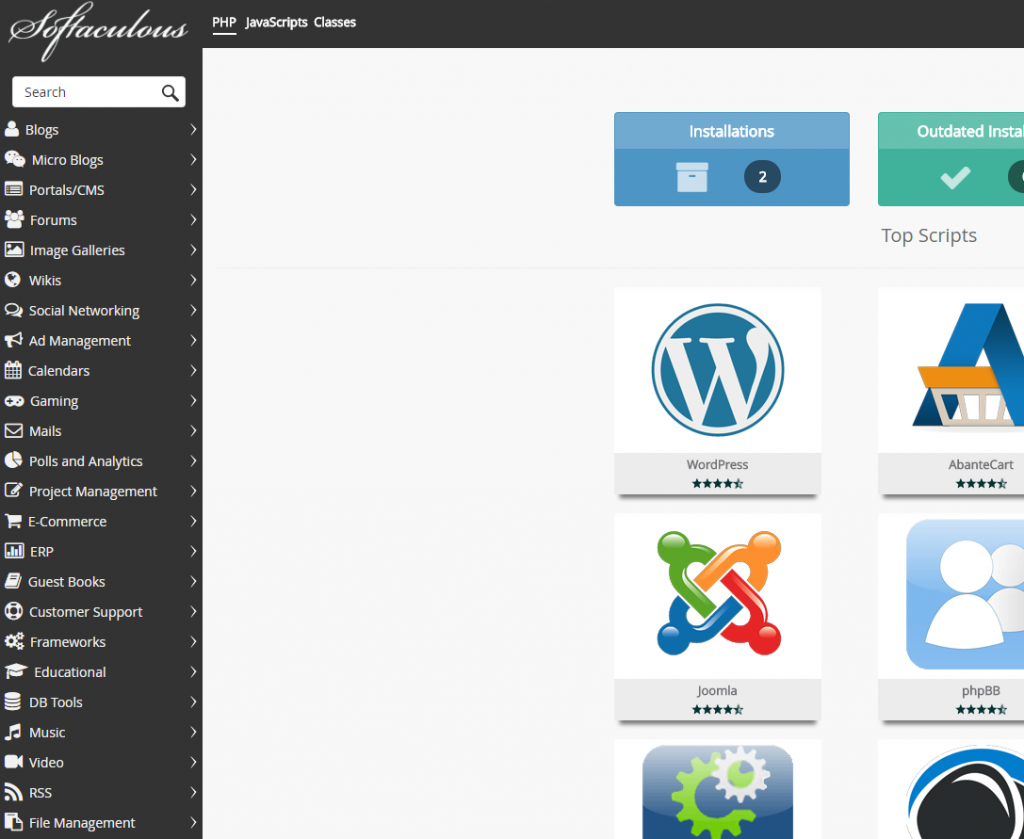
Task: Switch to the Classes tab
Action: click(334, 22)
